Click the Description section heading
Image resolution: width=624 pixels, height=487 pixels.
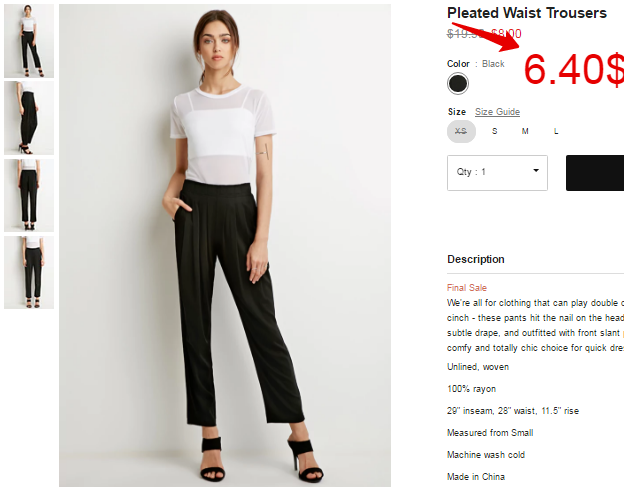coord(476,259)
